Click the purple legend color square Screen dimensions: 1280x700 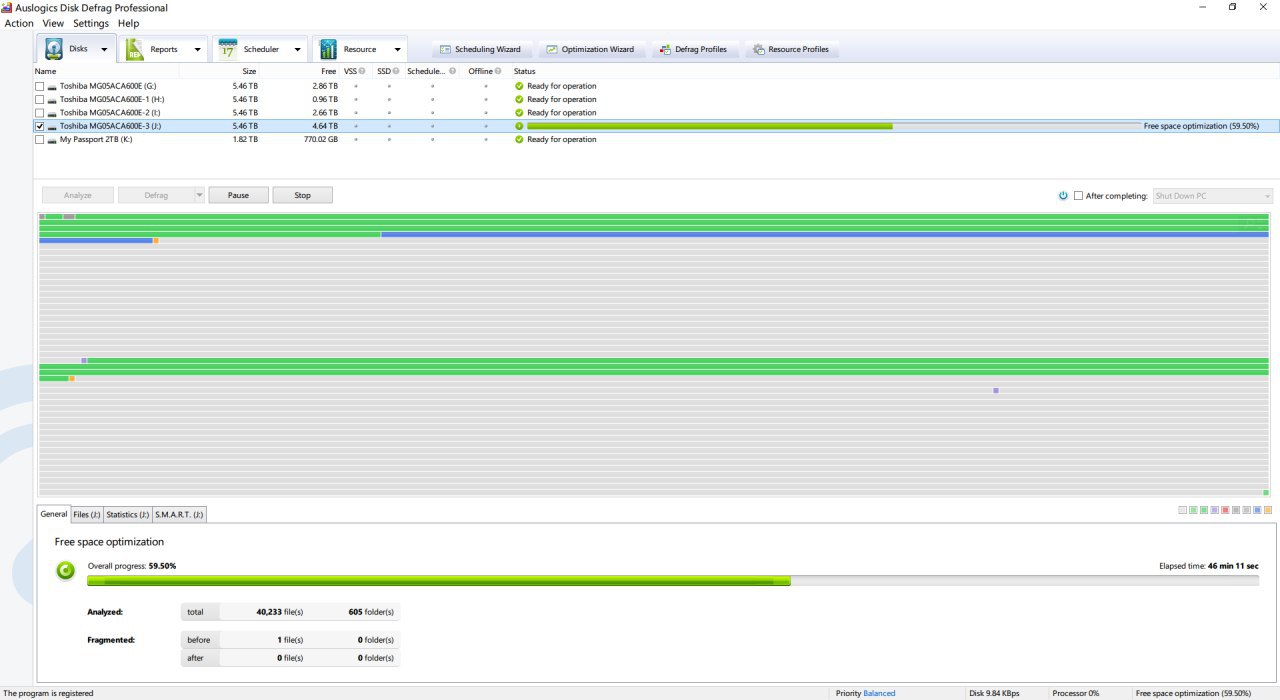[1214, 510]
